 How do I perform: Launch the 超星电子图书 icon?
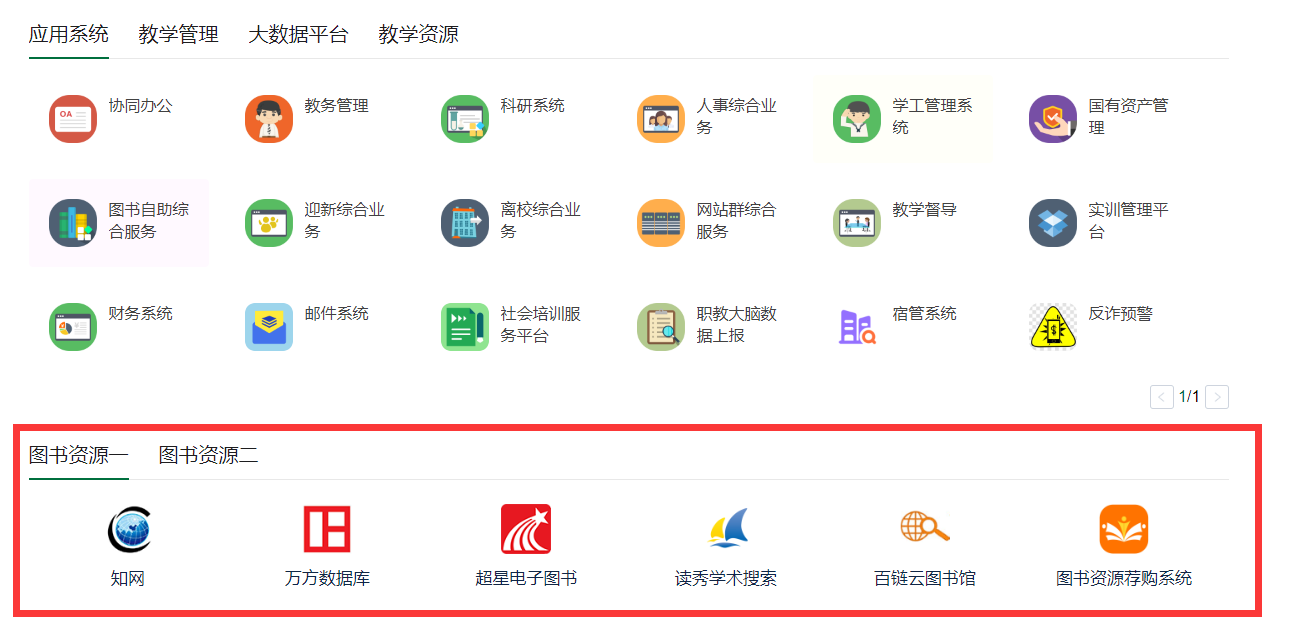pyautogui.click(x=526, y=529)
